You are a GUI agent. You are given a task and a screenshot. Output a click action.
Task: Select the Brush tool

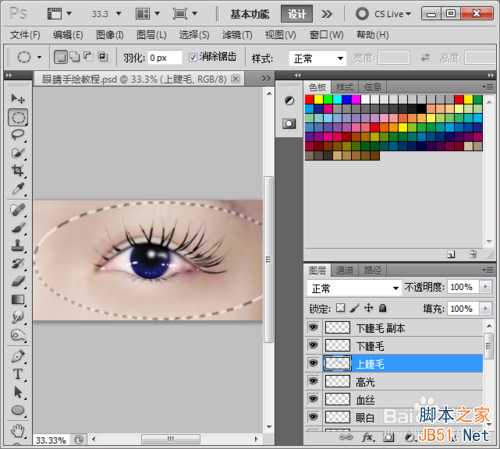(x=18, y=228)
